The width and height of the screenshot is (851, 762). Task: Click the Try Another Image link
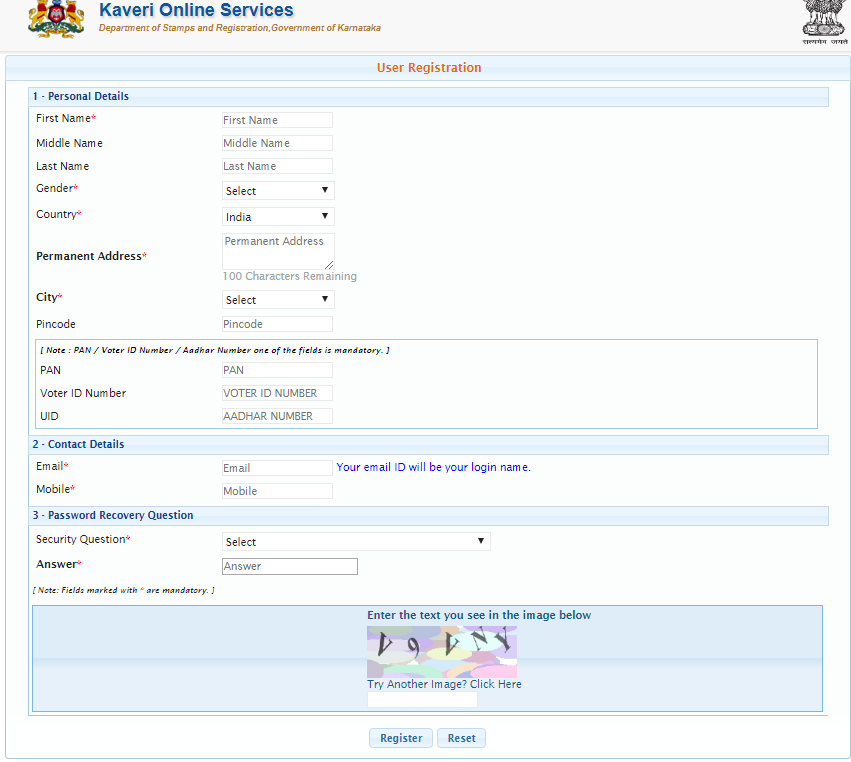point(443,683)
